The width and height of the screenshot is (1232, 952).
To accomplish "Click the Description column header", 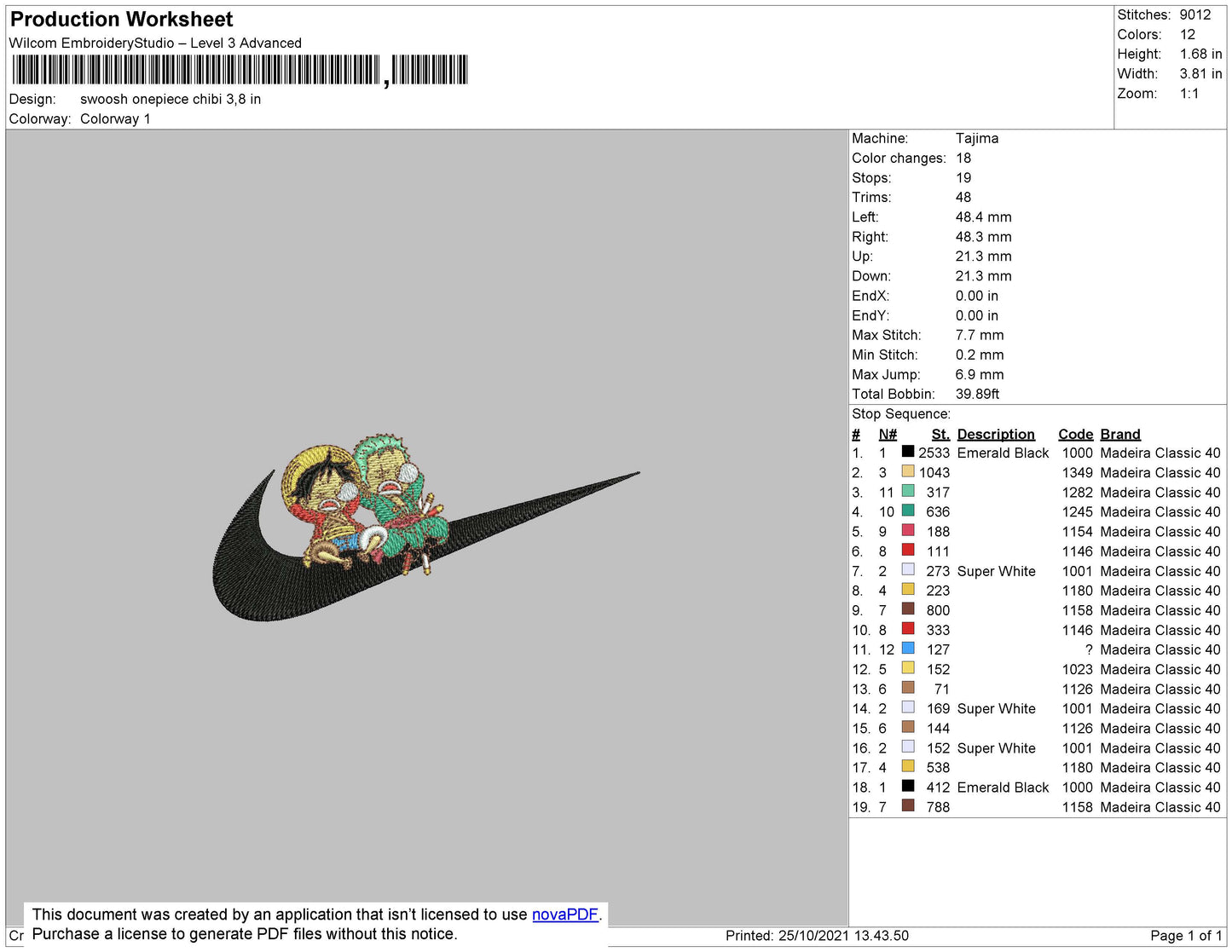I will (x=995, y=434).
